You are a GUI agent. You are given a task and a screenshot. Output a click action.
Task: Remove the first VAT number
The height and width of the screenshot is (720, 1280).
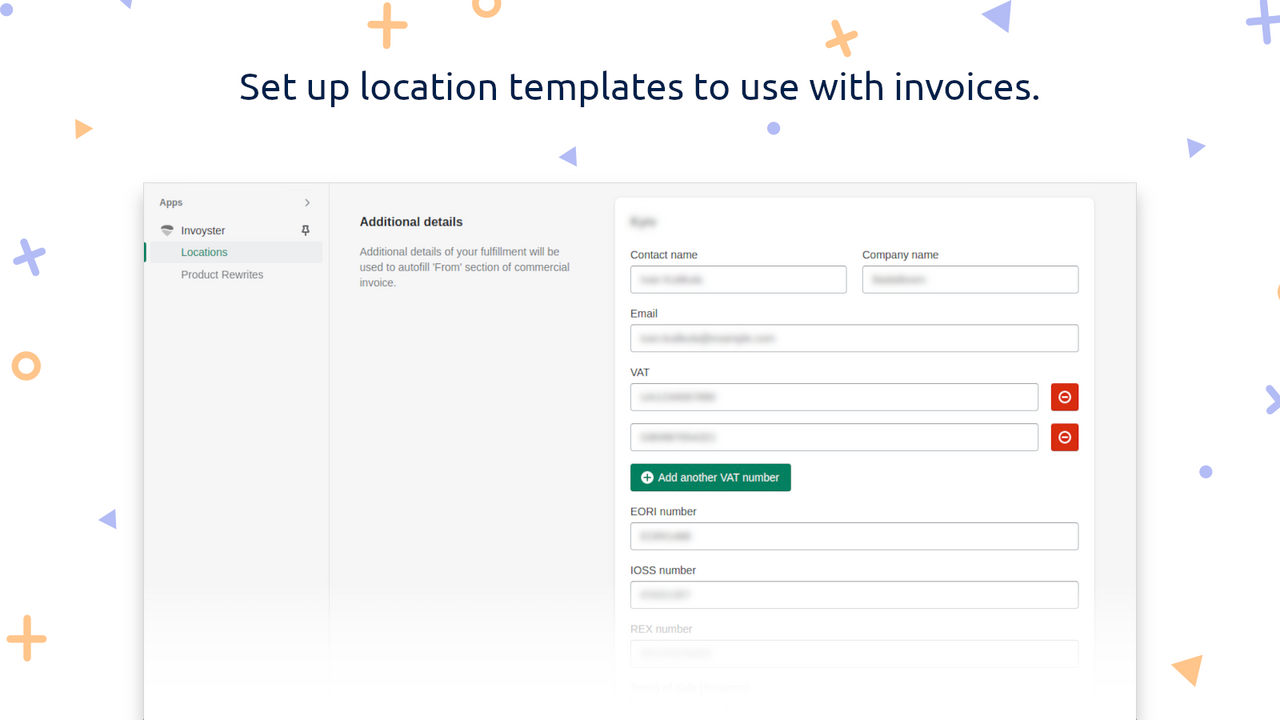pyautogui.click(x=1064, y=397)
